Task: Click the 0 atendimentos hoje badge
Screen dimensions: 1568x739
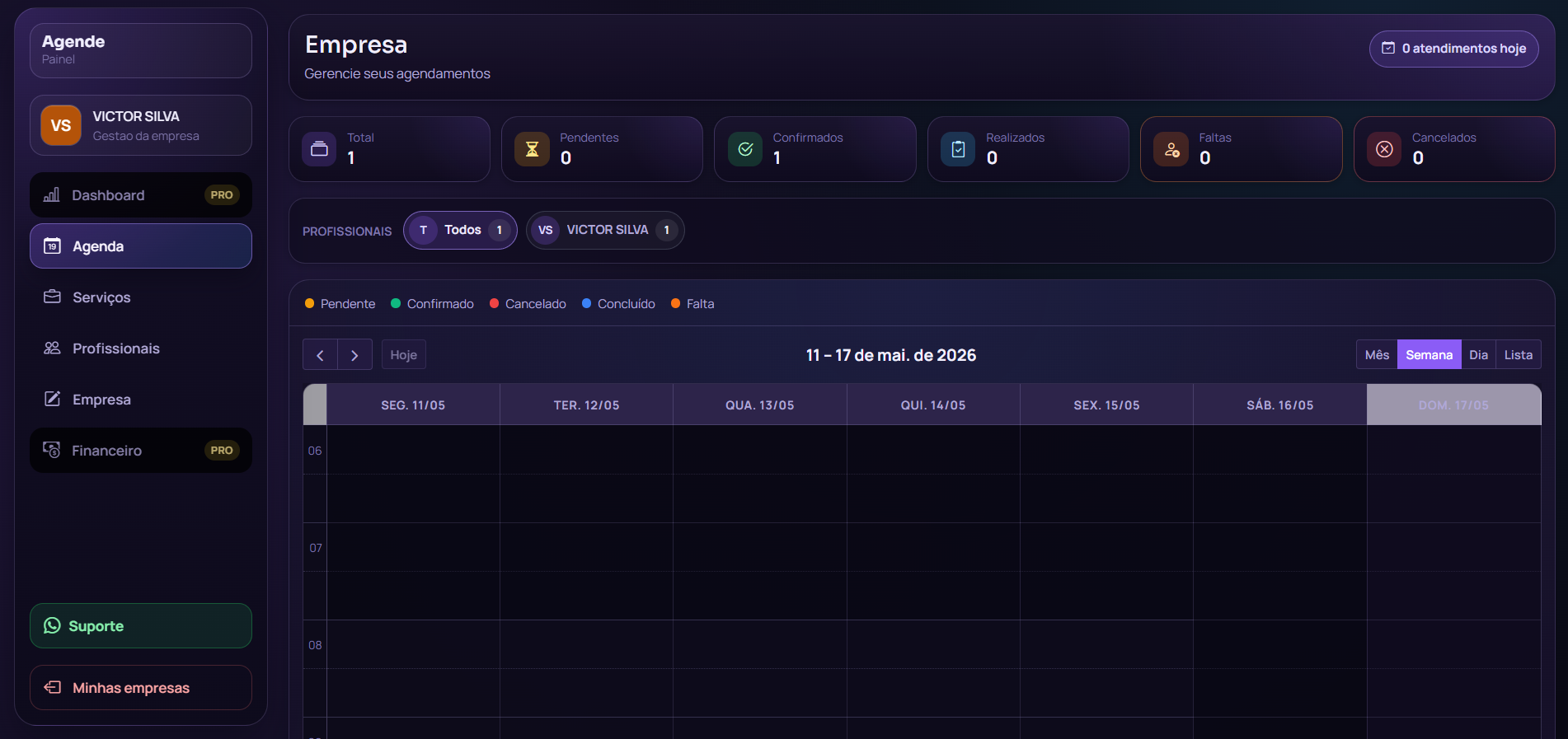Action: pyautogui.click(x=1454, y=49)
